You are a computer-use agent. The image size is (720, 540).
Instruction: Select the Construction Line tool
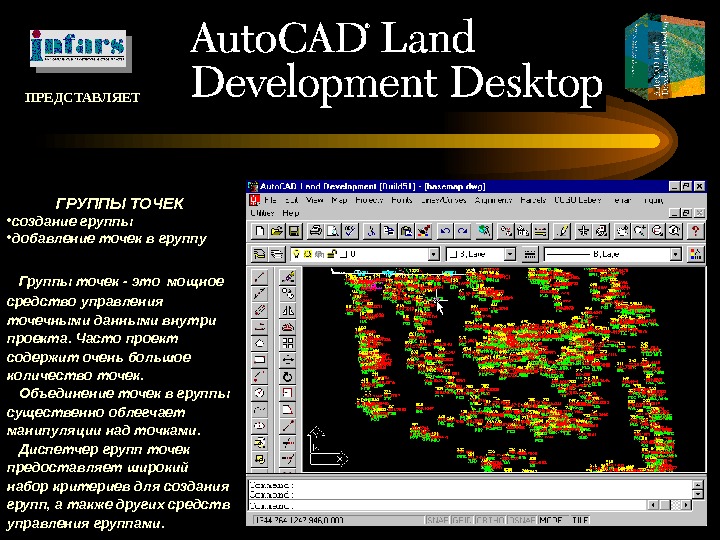(260, 293)
